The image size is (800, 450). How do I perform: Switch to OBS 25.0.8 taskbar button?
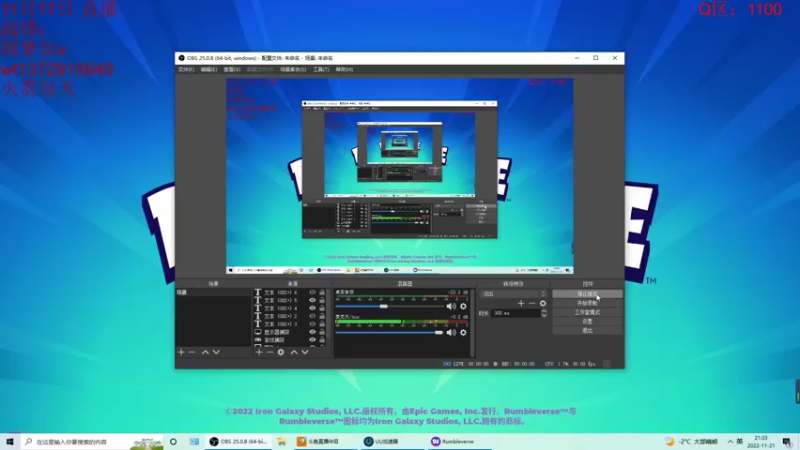[239, 441]
